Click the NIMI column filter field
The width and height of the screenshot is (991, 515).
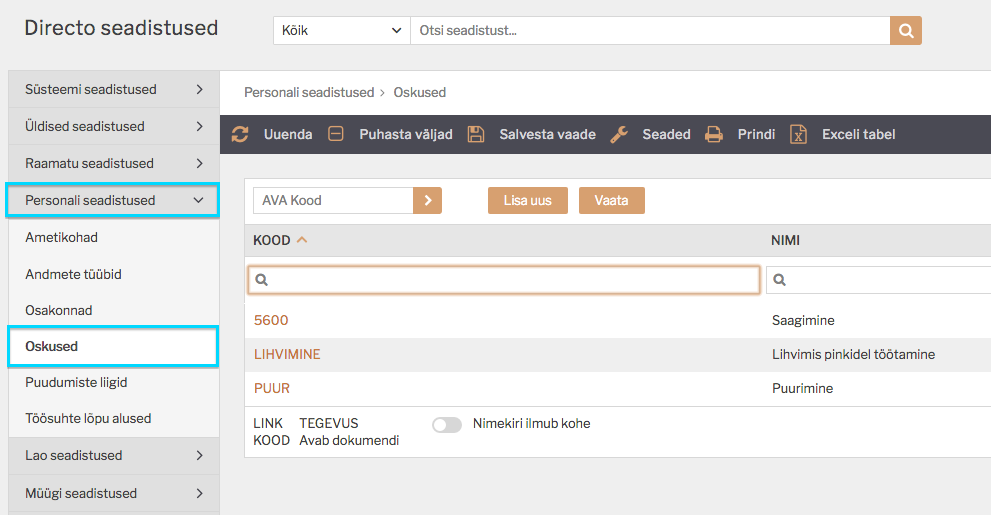(879, 280)
